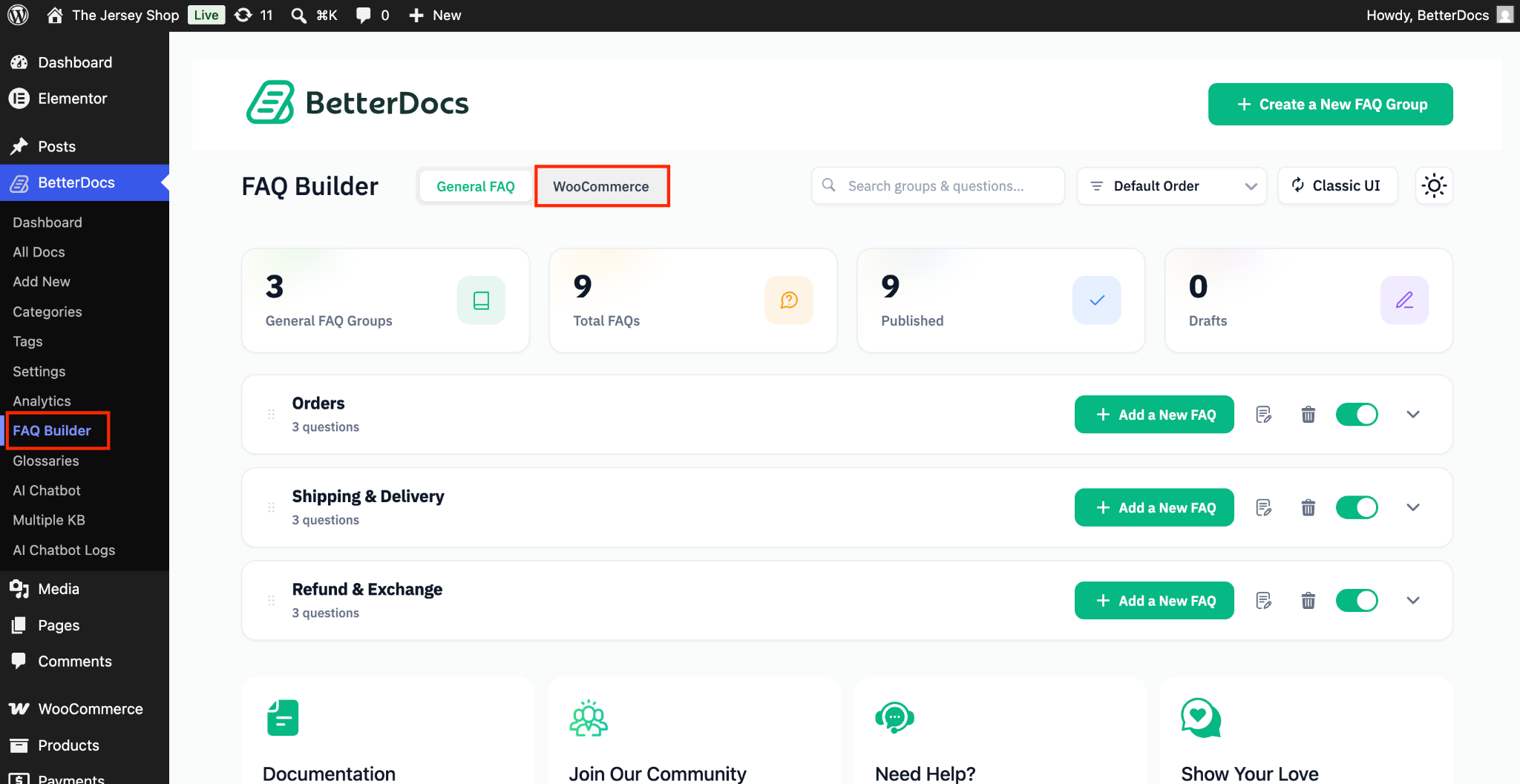This screenshot has height=784, width=1520.
Task: Switch to Classic UI
Action: 1337,185
